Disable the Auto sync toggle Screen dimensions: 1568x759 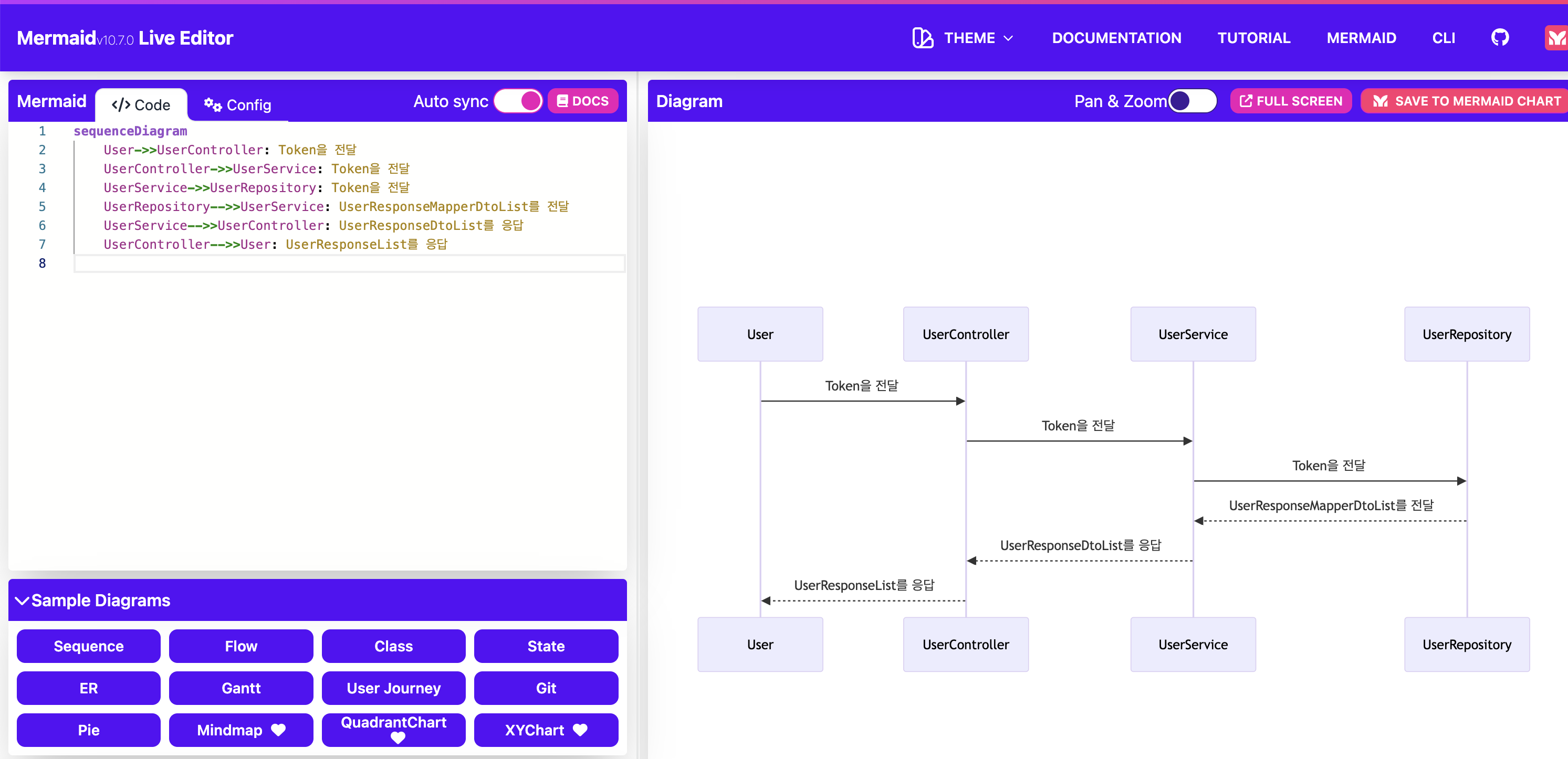[518, 101]
